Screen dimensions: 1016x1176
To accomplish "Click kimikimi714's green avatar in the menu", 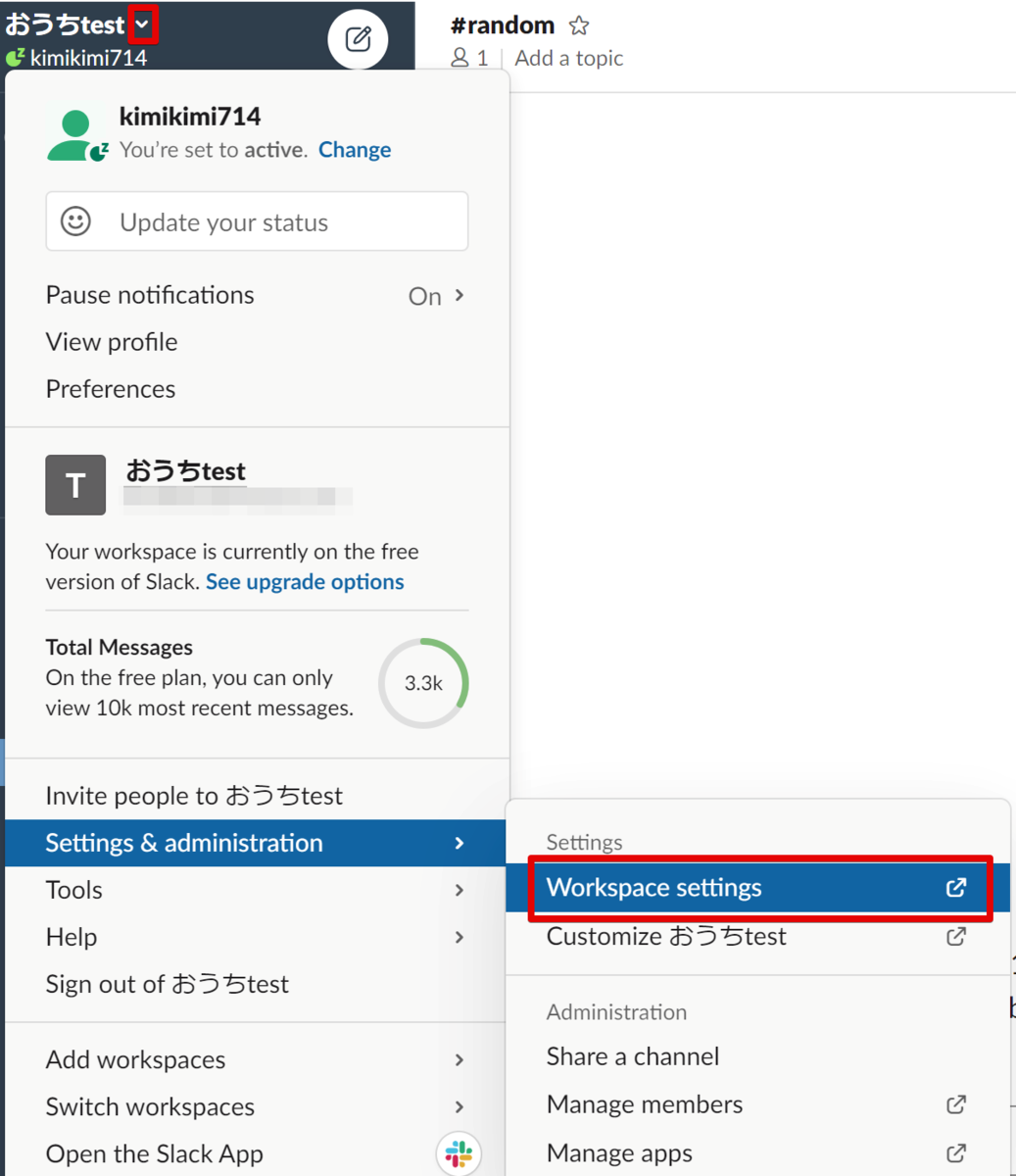I will pyautogui.click(x=76, y=133).
